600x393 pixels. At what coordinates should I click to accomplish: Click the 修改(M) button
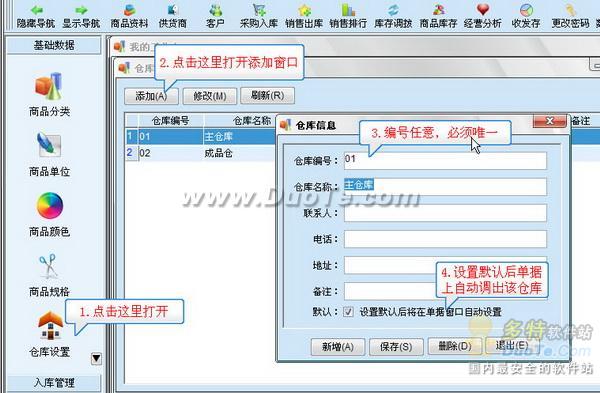[x=210, y=96]
